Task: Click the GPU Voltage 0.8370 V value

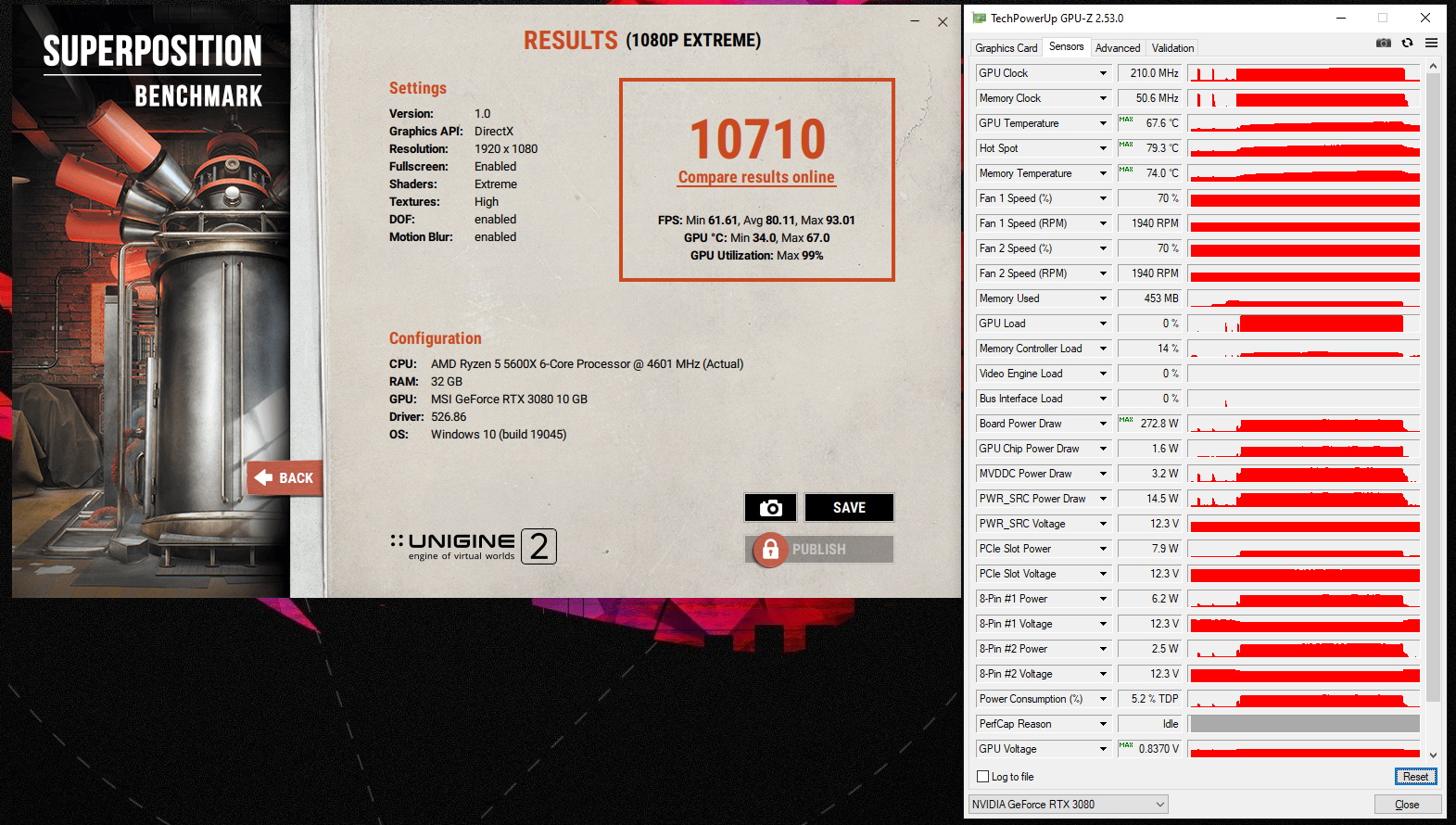Action: click(1149, 749)
